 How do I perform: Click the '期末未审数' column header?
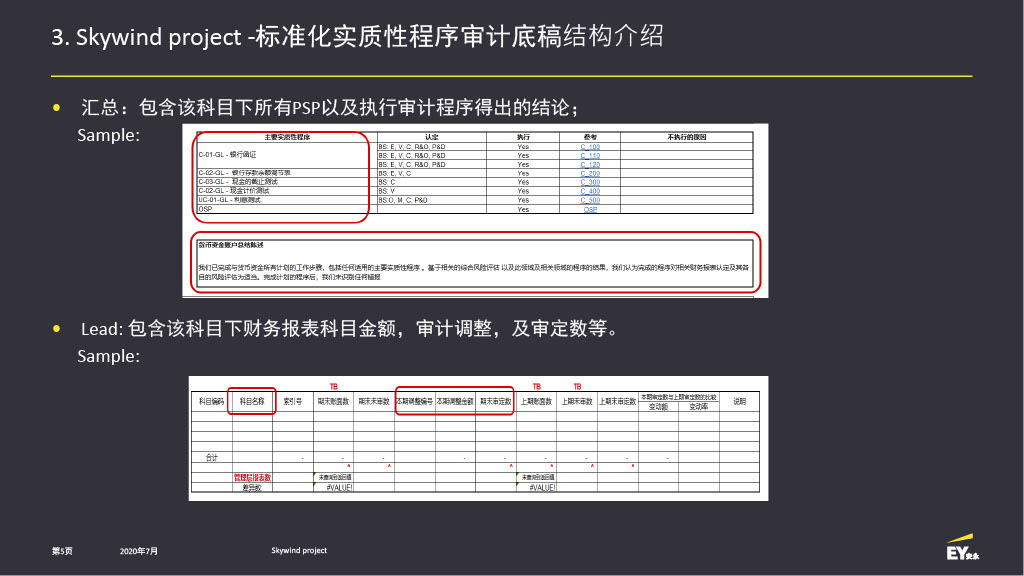(374, 402)
